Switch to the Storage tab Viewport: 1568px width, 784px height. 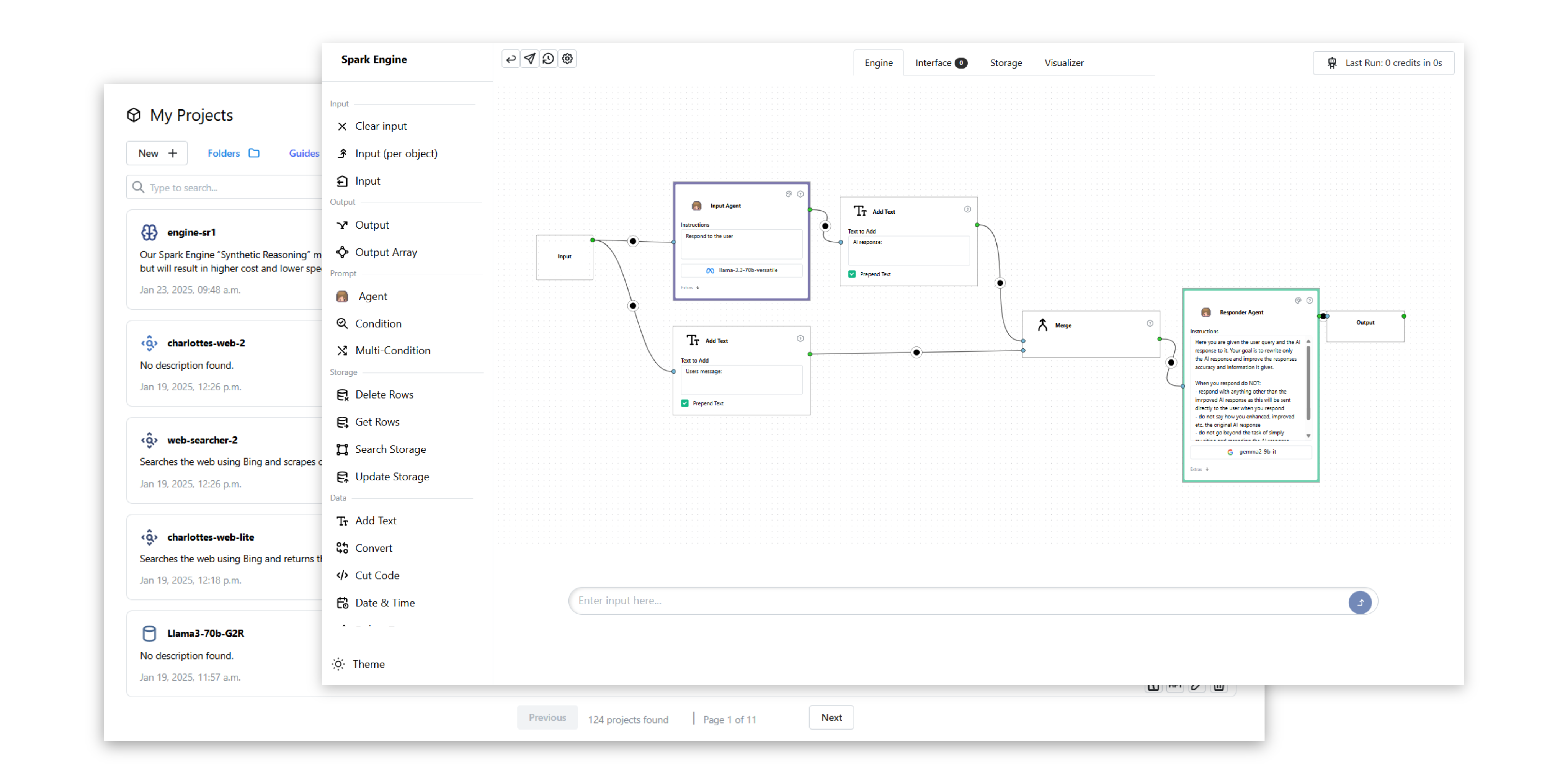click(x=1006, y=63)
